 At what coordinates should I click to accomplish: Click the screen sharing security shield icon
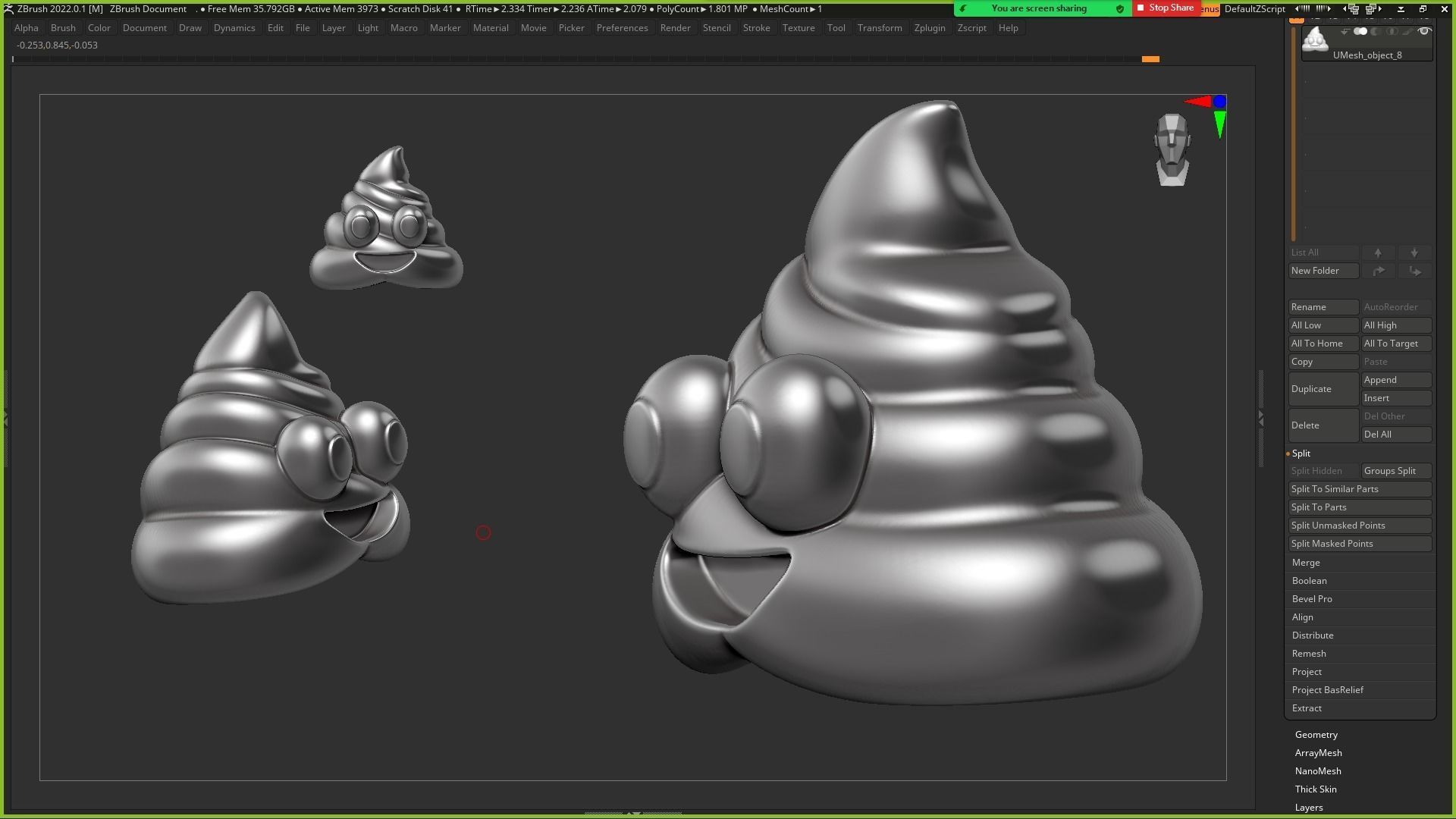(x=1120, y=8)
